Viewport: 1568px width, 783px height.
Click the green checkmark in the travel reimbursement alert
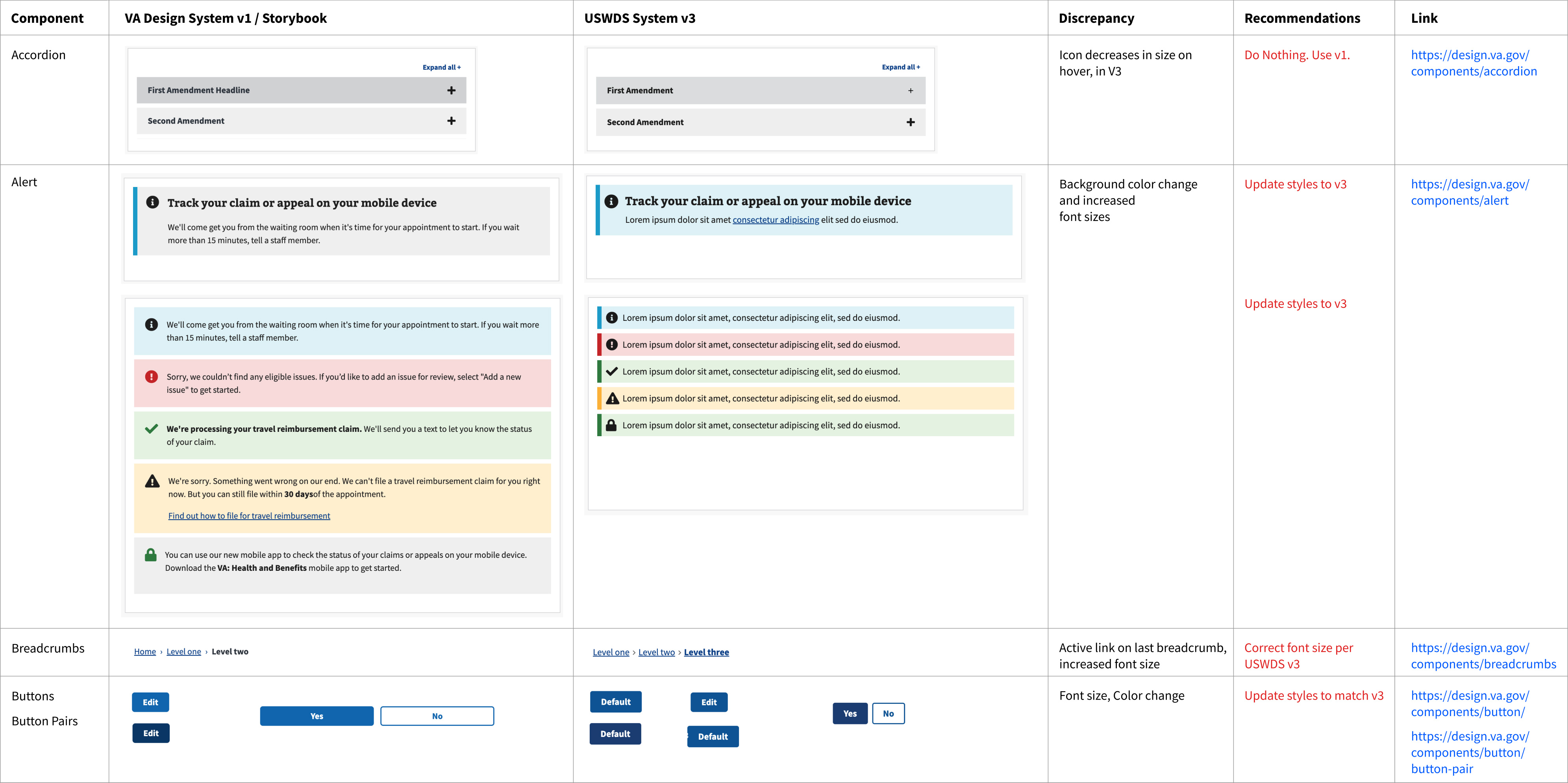(x=151, y=429)
